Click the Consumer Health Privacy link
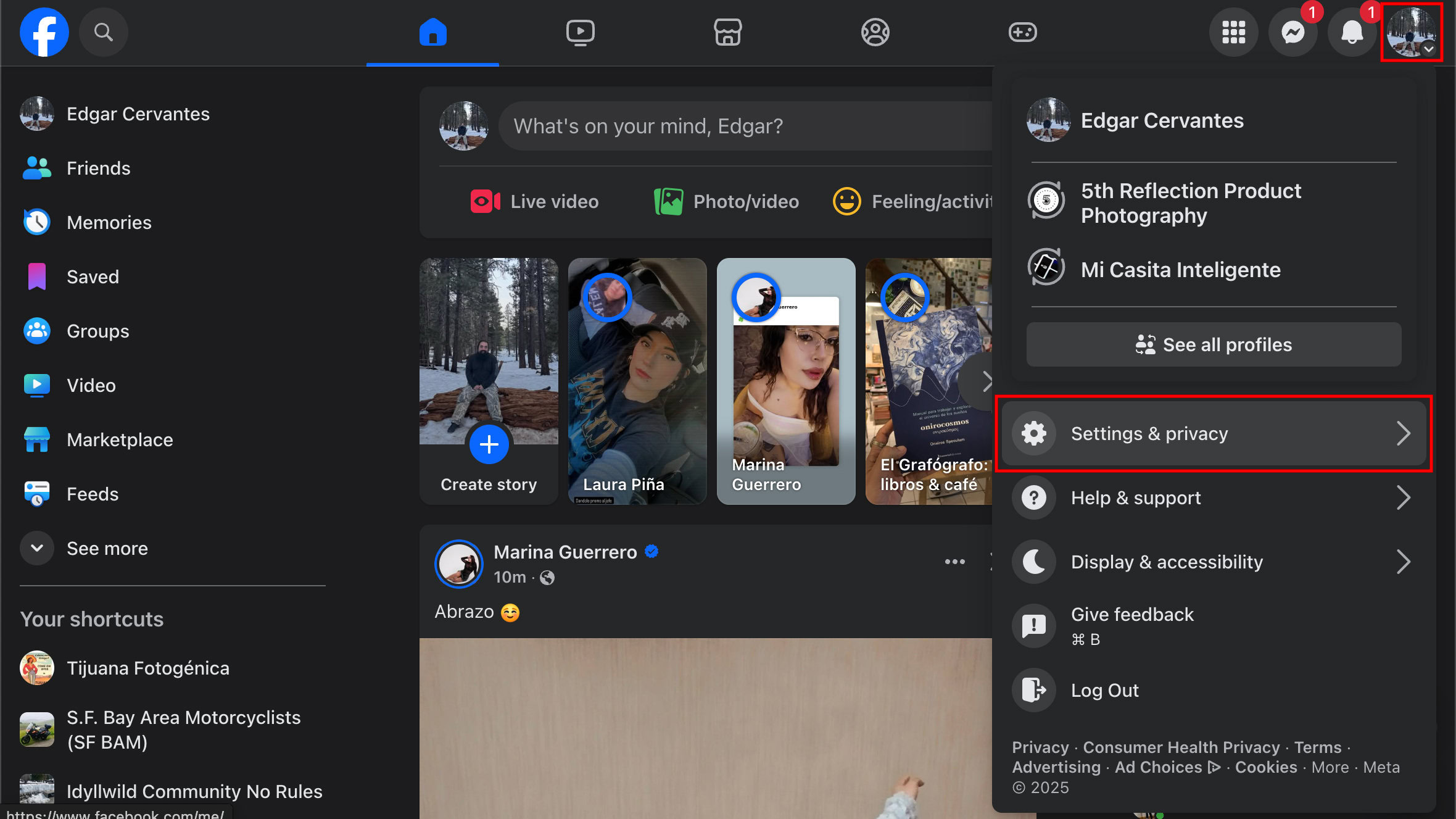 [1181, 747]
